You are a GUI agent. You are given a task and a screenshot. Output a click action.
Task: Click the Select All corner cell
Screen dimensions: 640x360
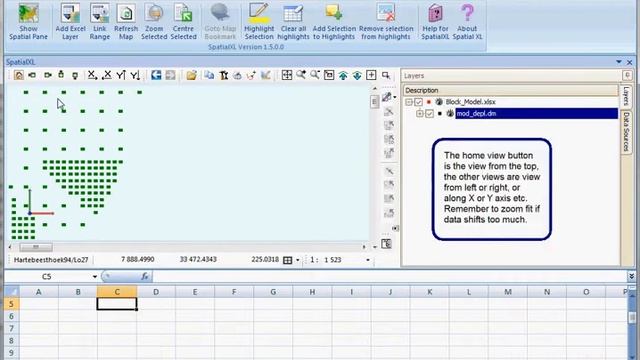click(11, 292)
